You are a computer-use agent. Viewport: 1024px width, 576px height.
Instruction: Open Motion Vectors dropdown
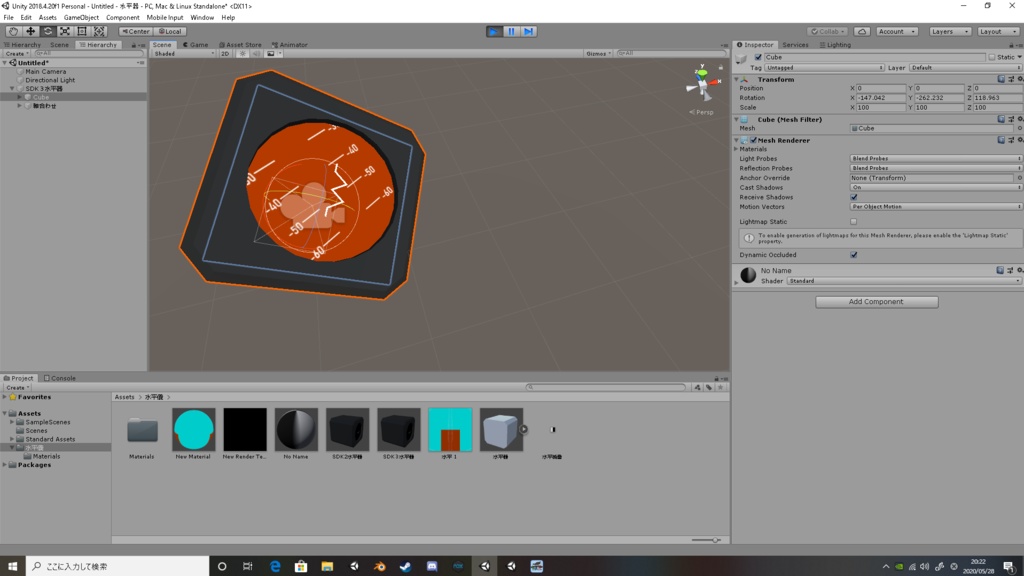click(x=936, y=207)
